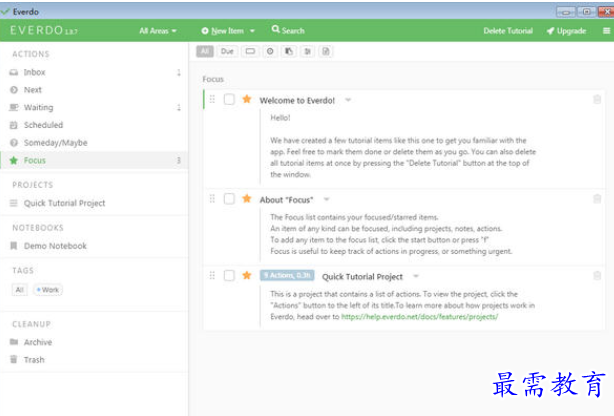This screenshot has width=614, height=416.
Task: Click the Upgrade button label
Action: pyautogui.click(x=571, y=31)
